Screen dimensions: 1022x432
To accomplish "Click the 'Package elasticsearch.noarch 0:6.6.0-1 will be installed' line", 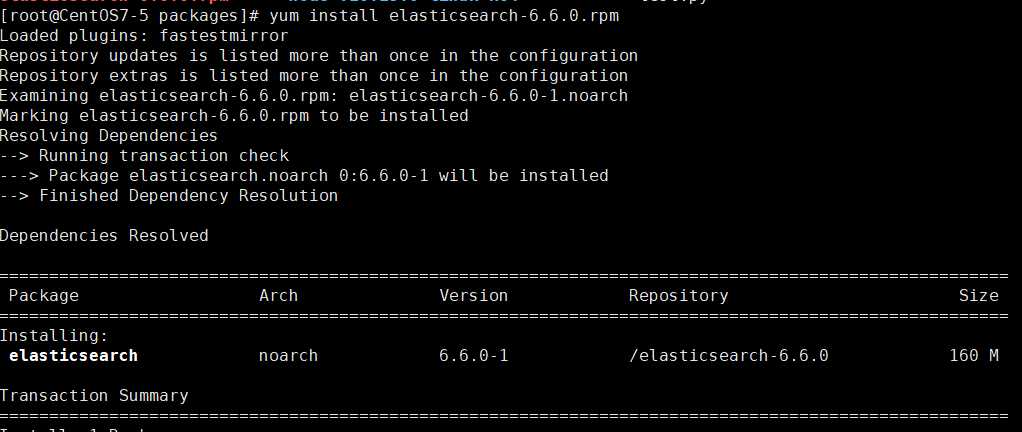I will point(304,176).
